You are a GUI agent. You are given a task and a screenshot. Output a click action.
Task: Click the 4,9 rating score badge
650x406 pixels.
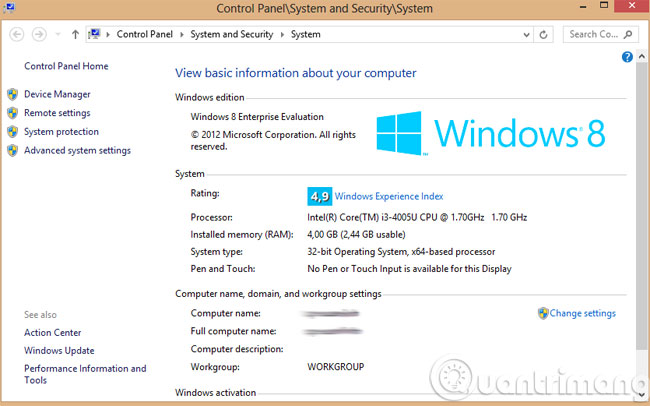click(320, 196)
